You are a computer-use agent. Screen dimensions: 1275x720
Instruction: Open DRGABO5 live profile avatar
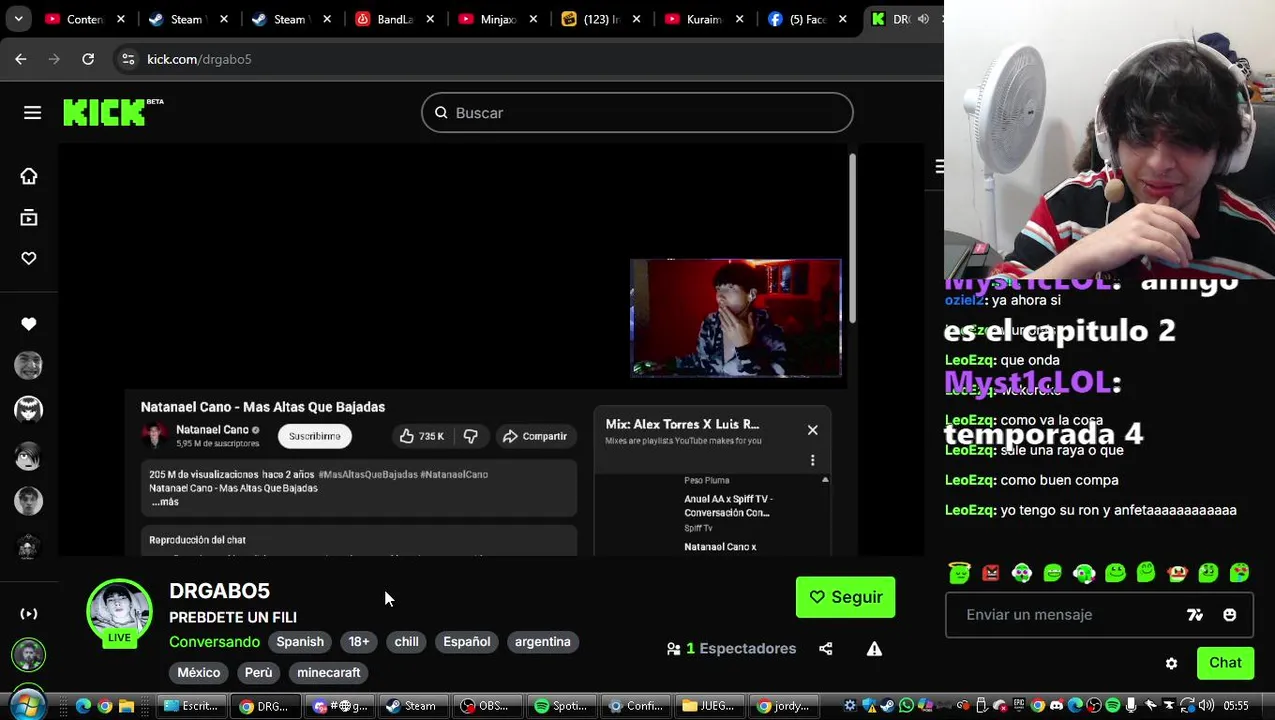point(119,612)
